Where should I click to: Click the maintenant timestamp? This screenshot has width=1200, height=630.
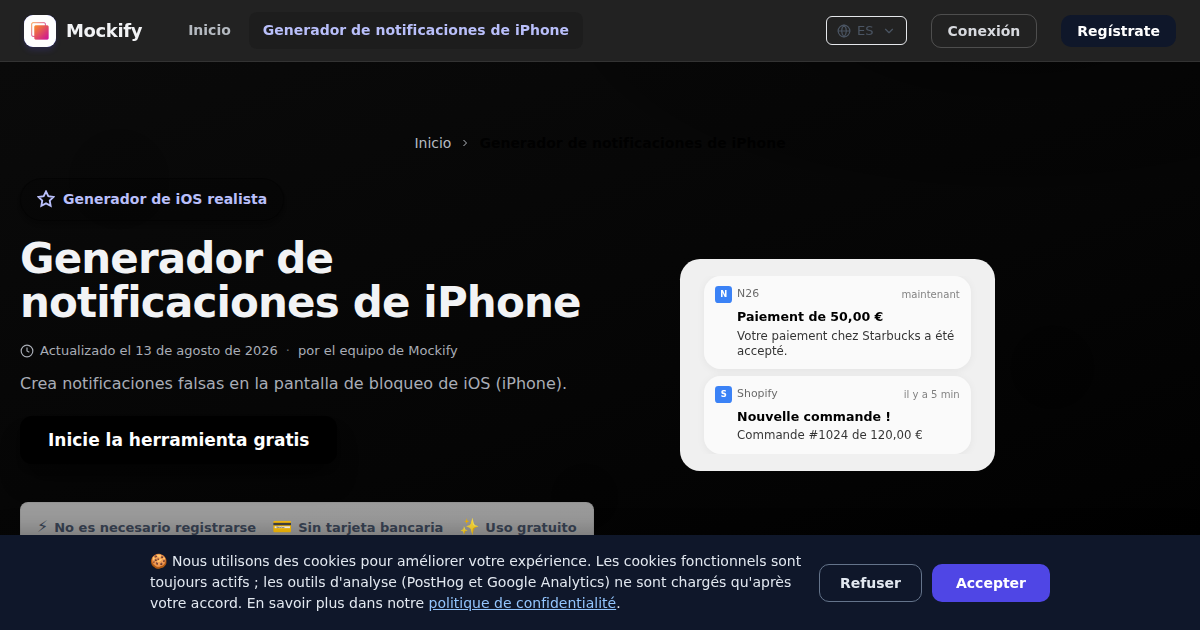click(930, 294)
